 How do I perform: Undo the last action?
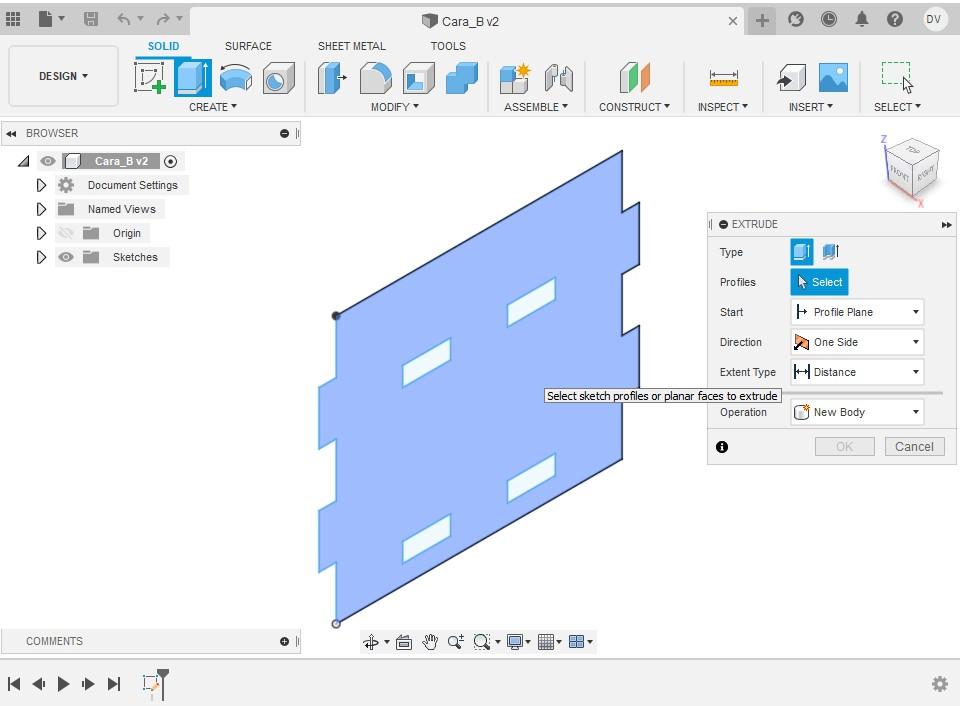pyautogui.click(x=124, y=19)
